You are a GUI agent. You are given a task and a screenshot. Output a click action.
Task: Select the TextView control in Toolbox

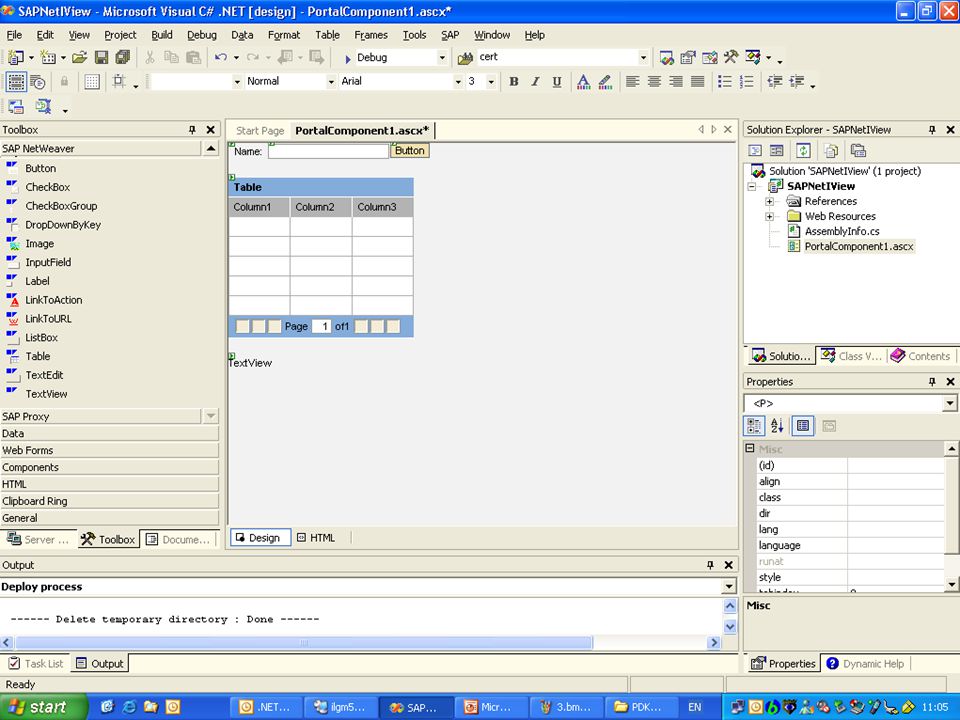(x=46, y=394)
